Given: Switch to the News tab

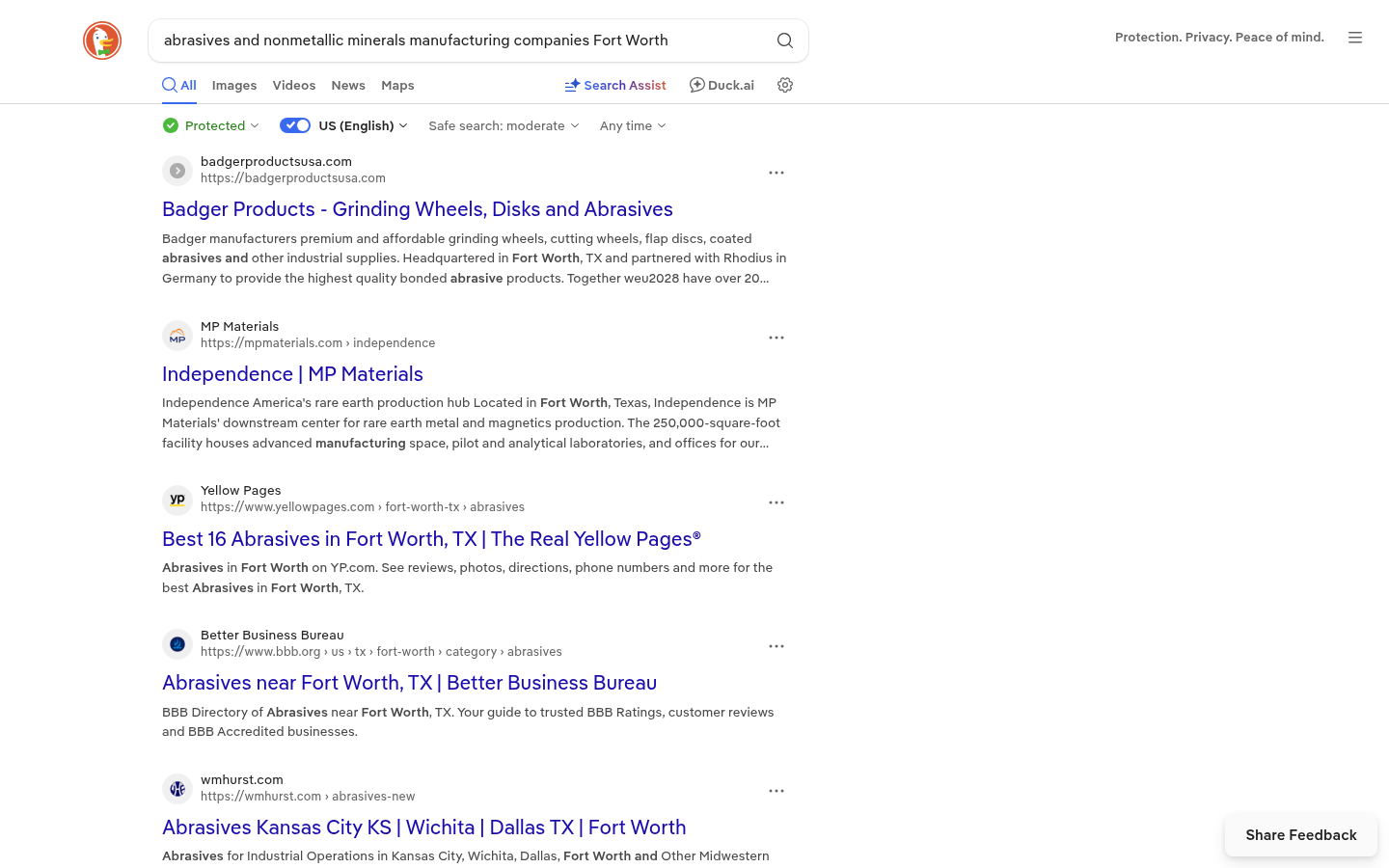Looking at the screenshot, I should click(348, 85).
